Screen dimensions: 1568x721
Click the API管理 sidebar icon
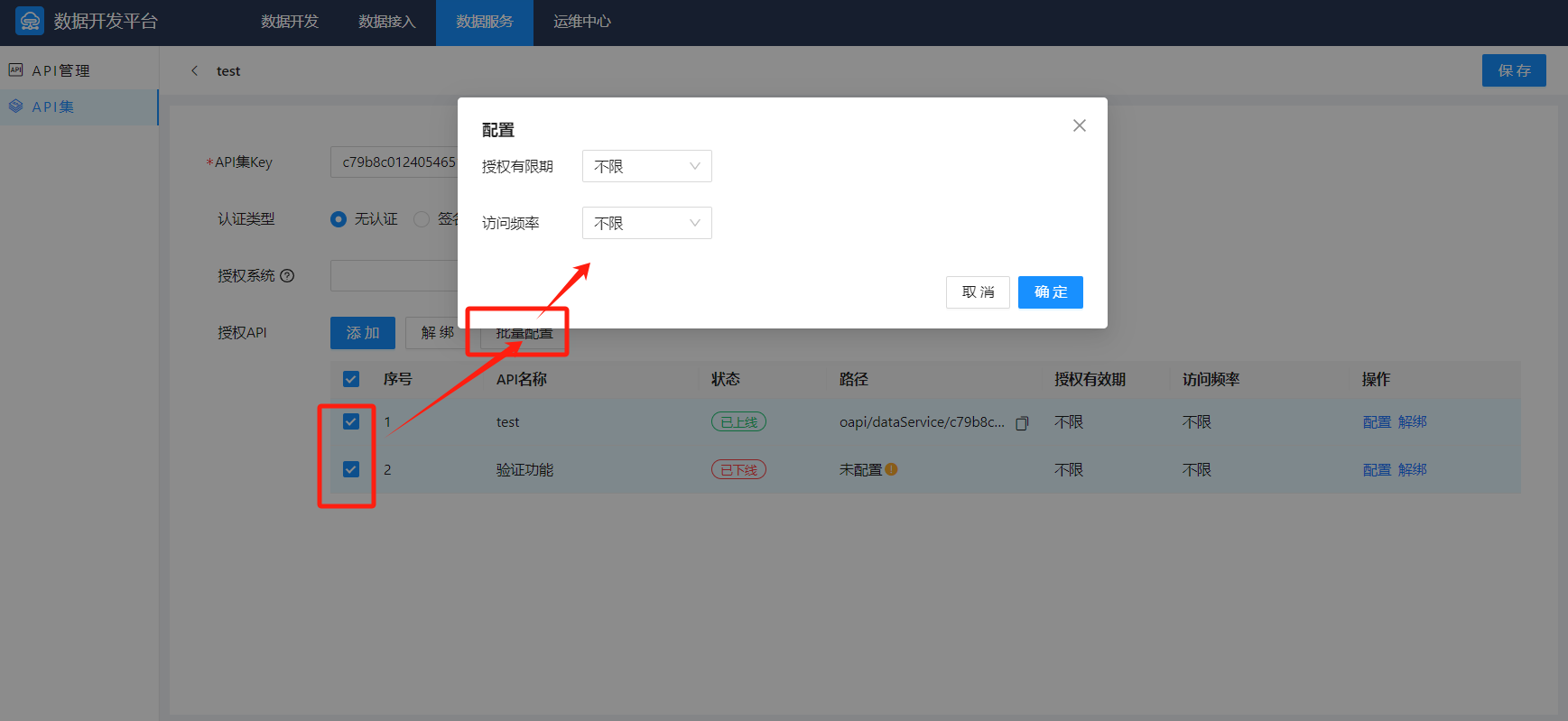[x=15, y=70]
